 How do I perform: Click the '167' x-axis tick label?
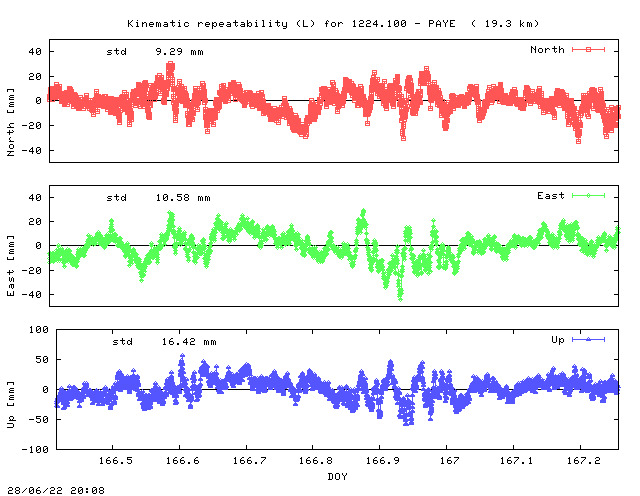point(449,460)
